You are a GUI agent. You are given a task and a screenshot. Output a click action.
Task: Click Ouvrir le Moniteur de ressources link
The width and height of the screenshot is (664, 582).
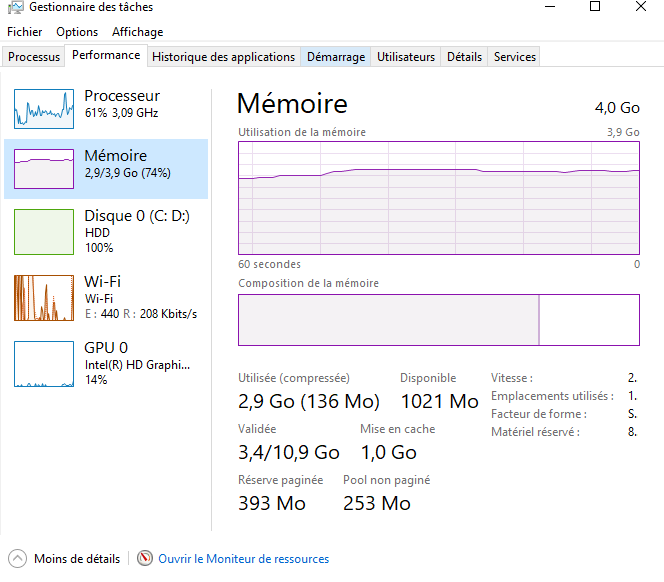(x=243, y=559)
